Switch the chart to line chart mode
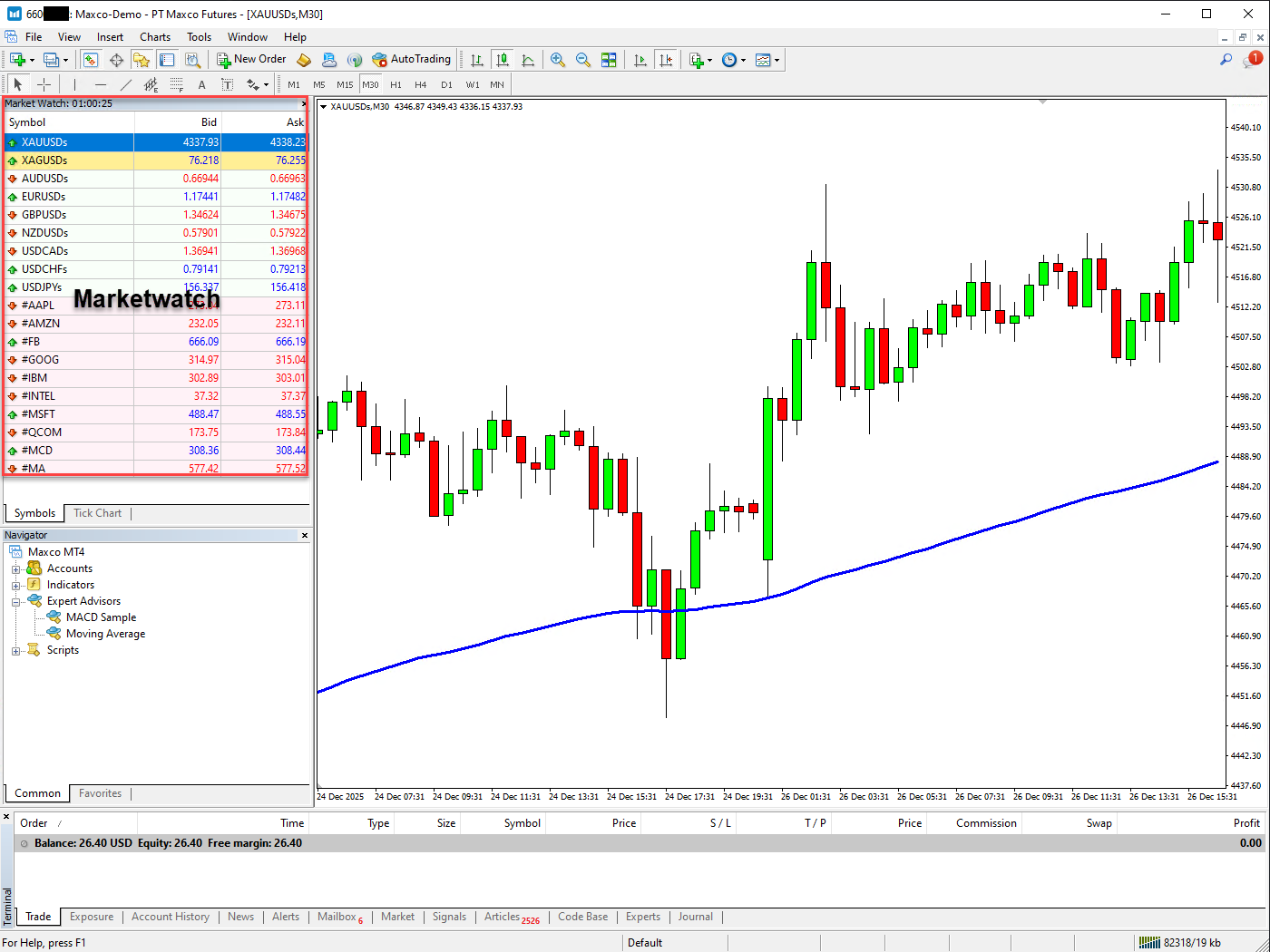The image size is (1270, 952). [528, 60]
